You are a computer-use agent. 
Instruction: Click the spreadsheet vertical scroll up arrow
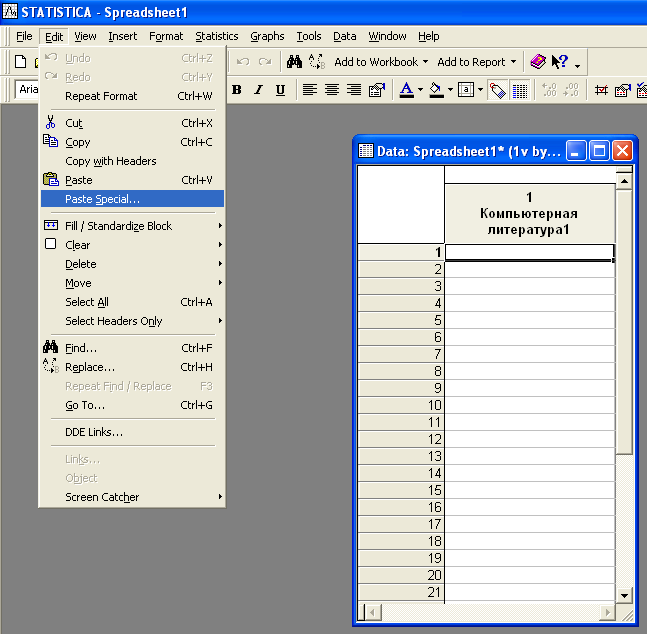pos(624,181)
